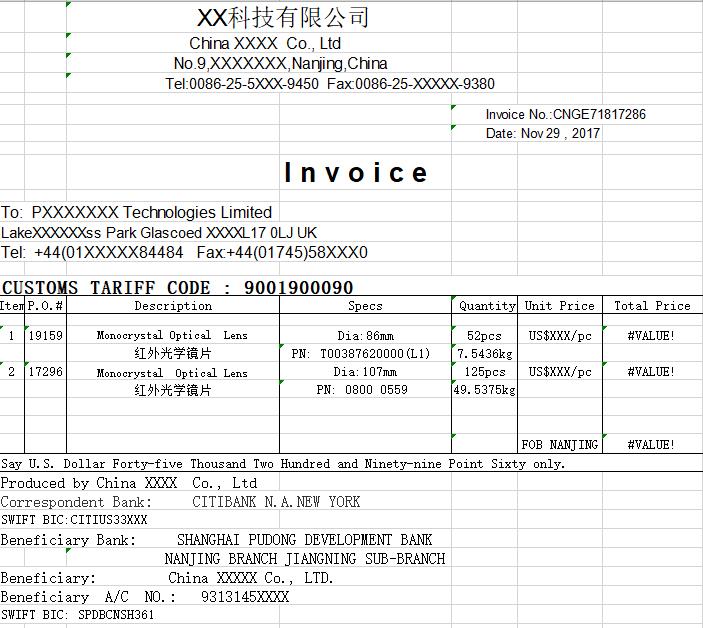Click the unit price cell for item 1

click(x=560, y=336)
